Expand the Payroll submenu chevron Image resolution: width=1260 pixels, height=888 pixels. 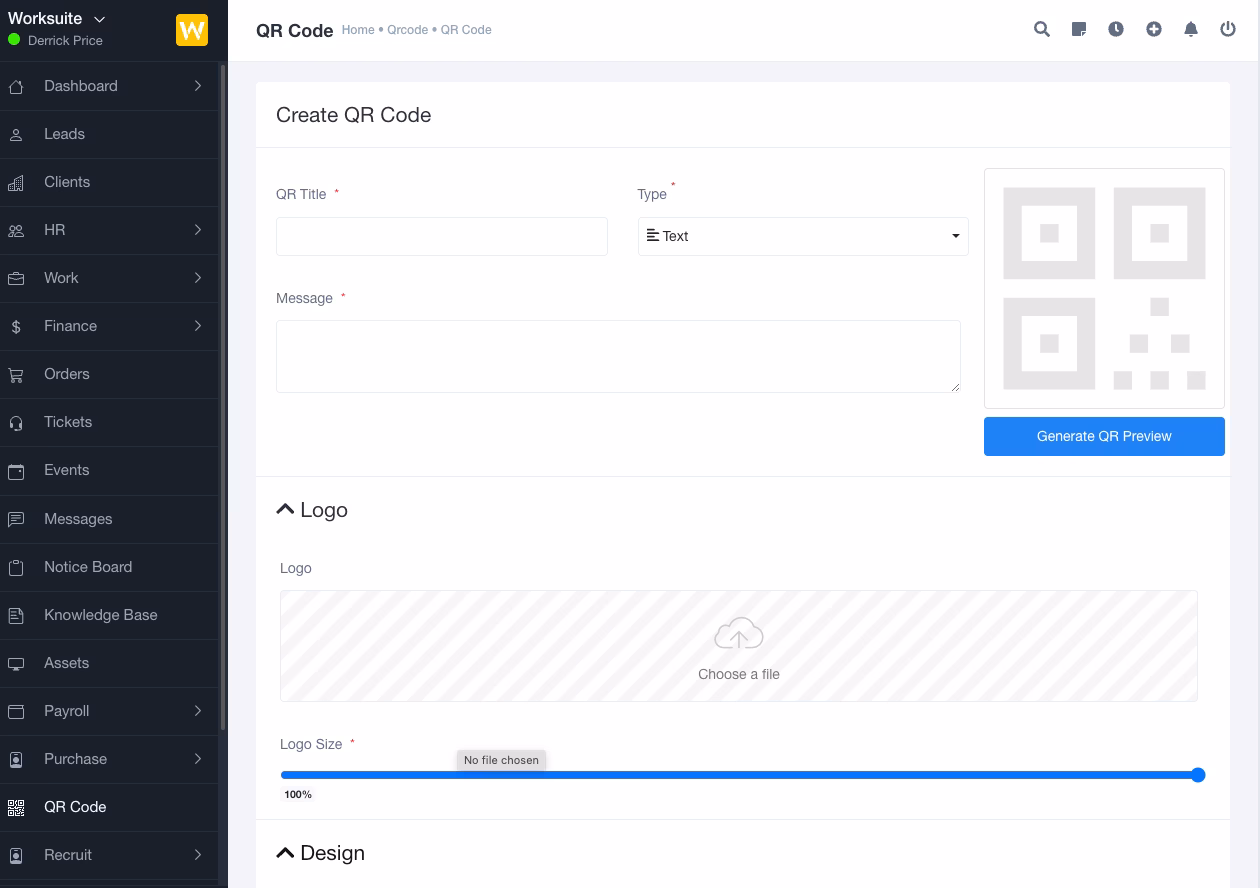[198, 711]
